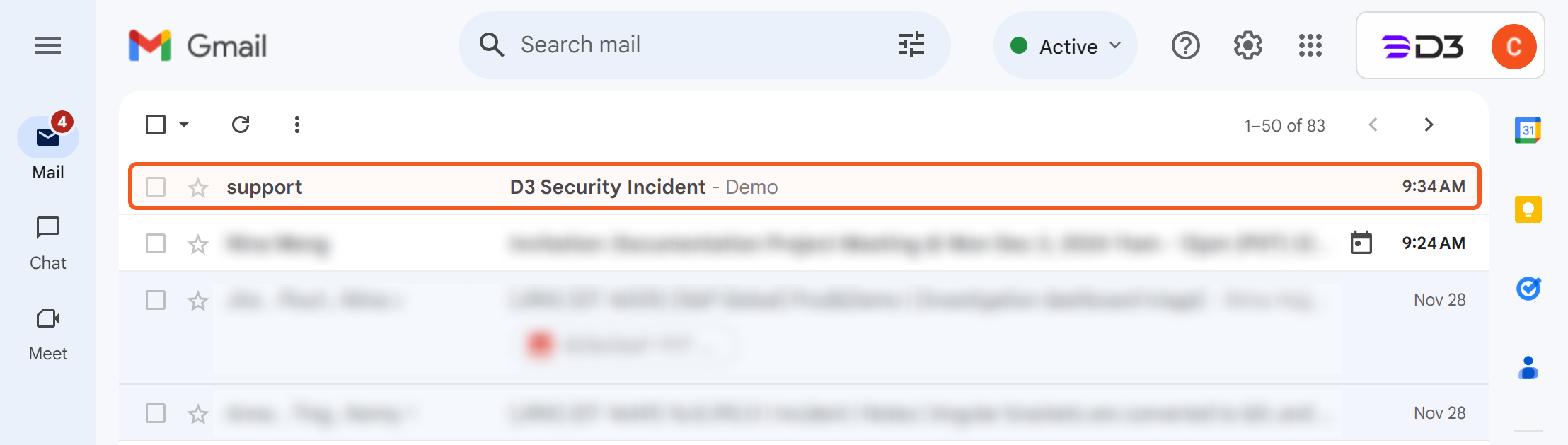Open the Support help question icon
The height and width of the screenshot is (445, 1568).
[x=1185, y=46]
